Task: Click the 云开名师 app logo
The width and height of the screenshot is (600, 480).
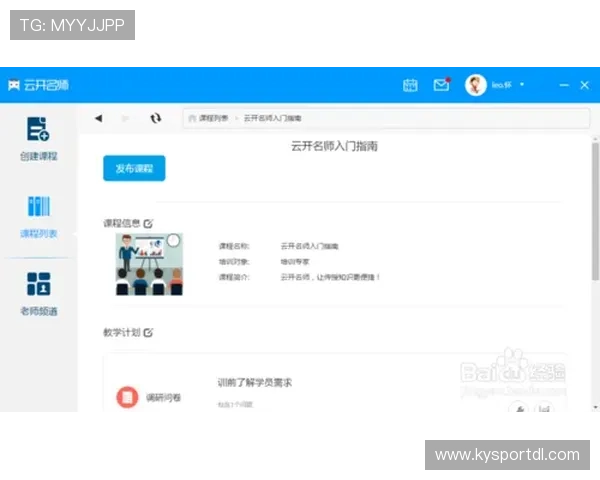Action: click(x=38, y=85)
